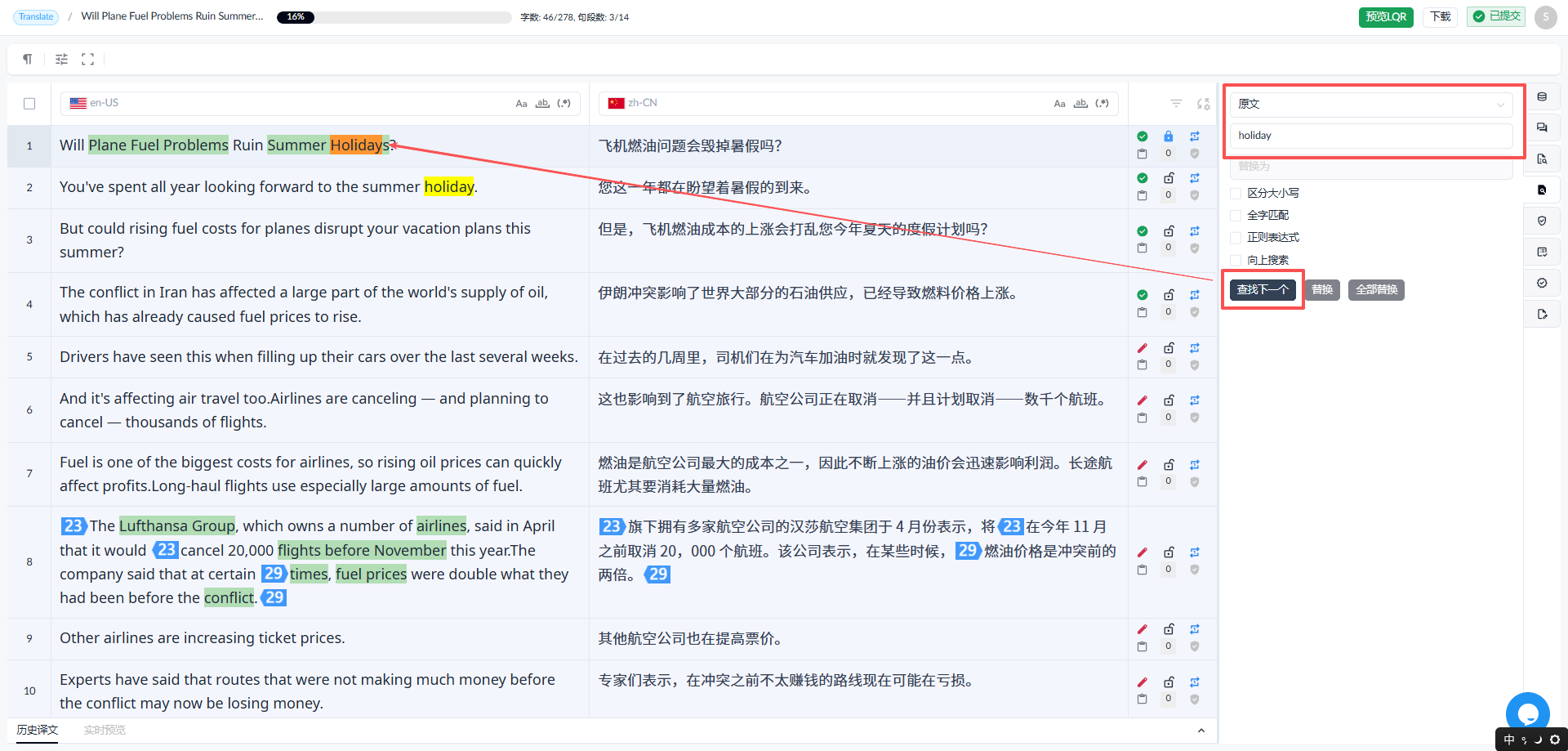Click the Translate breadcrumb tag
Image resolution: width=1568 pixels, height=751 pixels.
(36, 16)
